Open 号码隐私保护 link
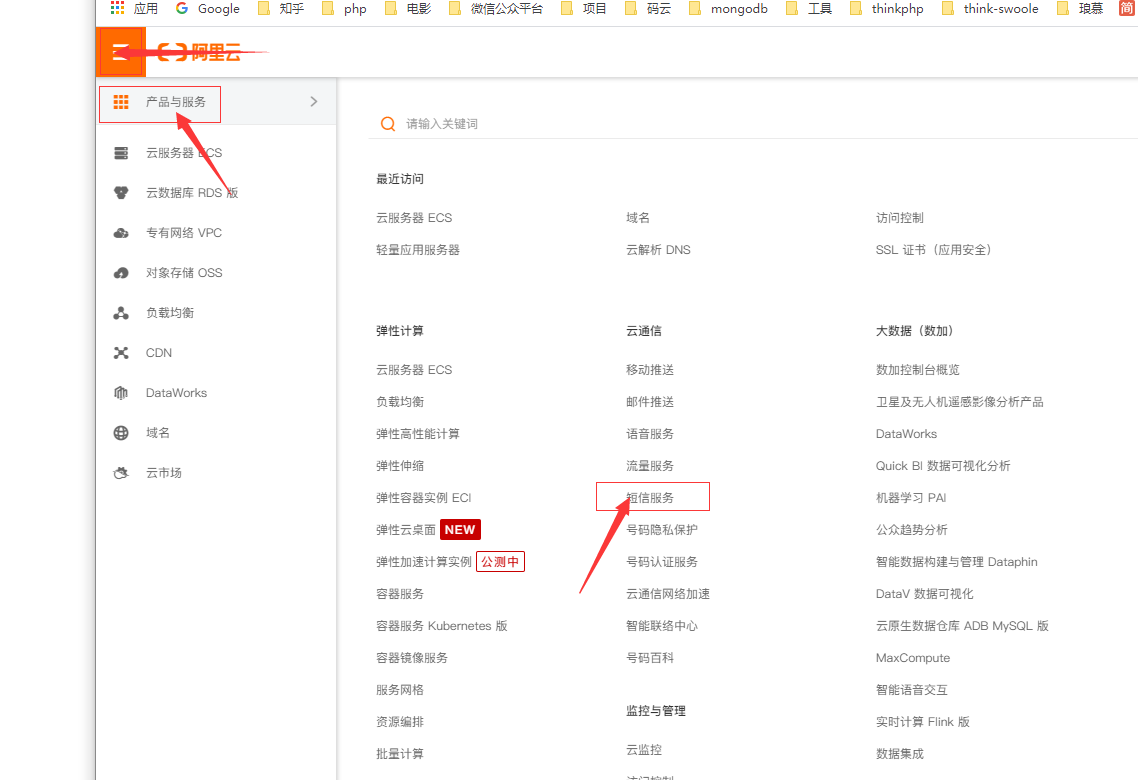 click(x=662, y=530)
